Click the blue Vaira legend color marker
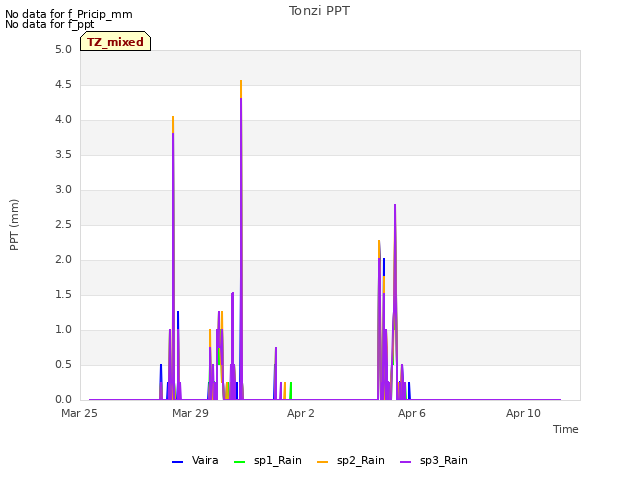This screenshot has height=480, width=640. click(178, 462)
